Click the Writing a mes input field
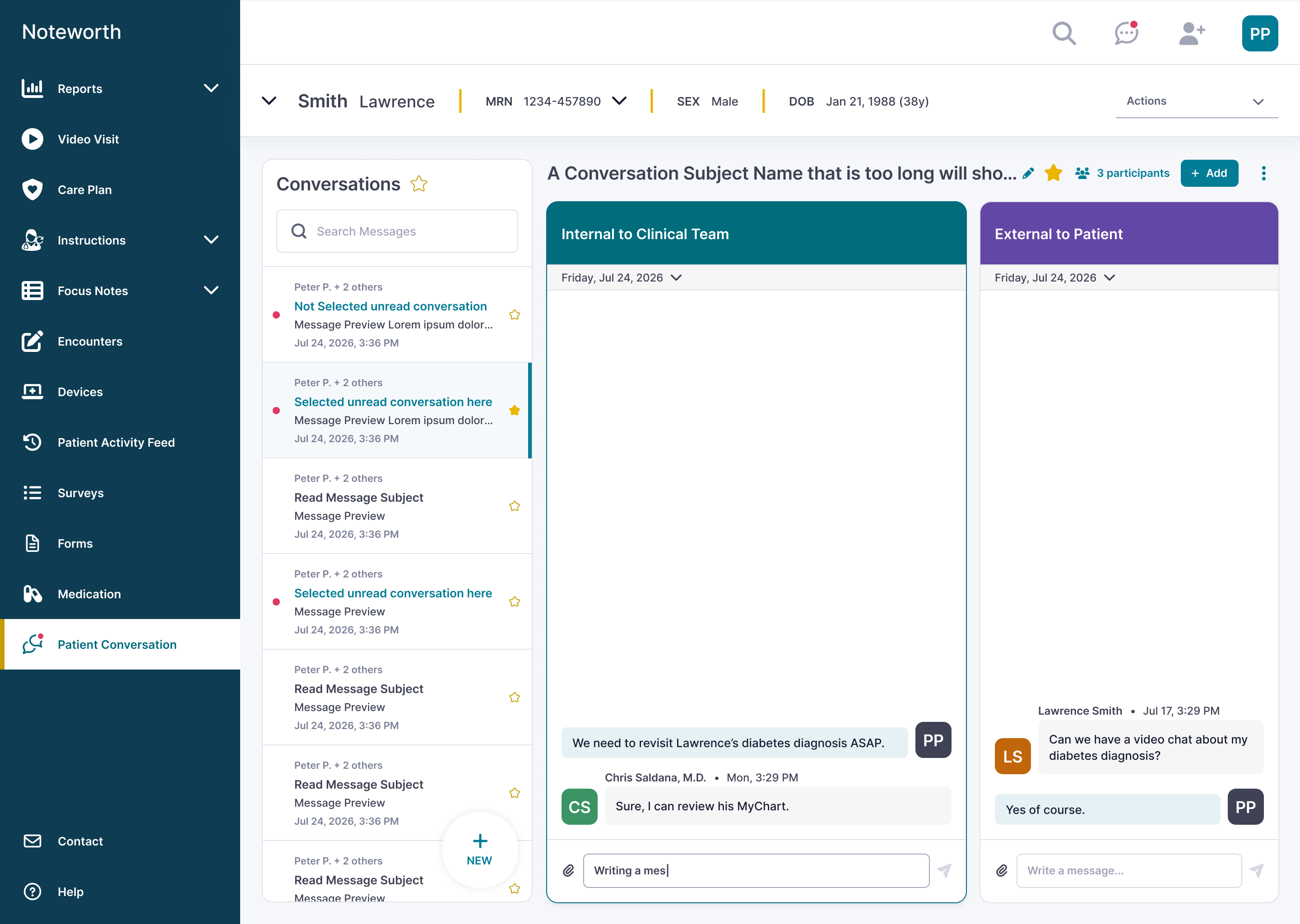 [x=756, y=870]
